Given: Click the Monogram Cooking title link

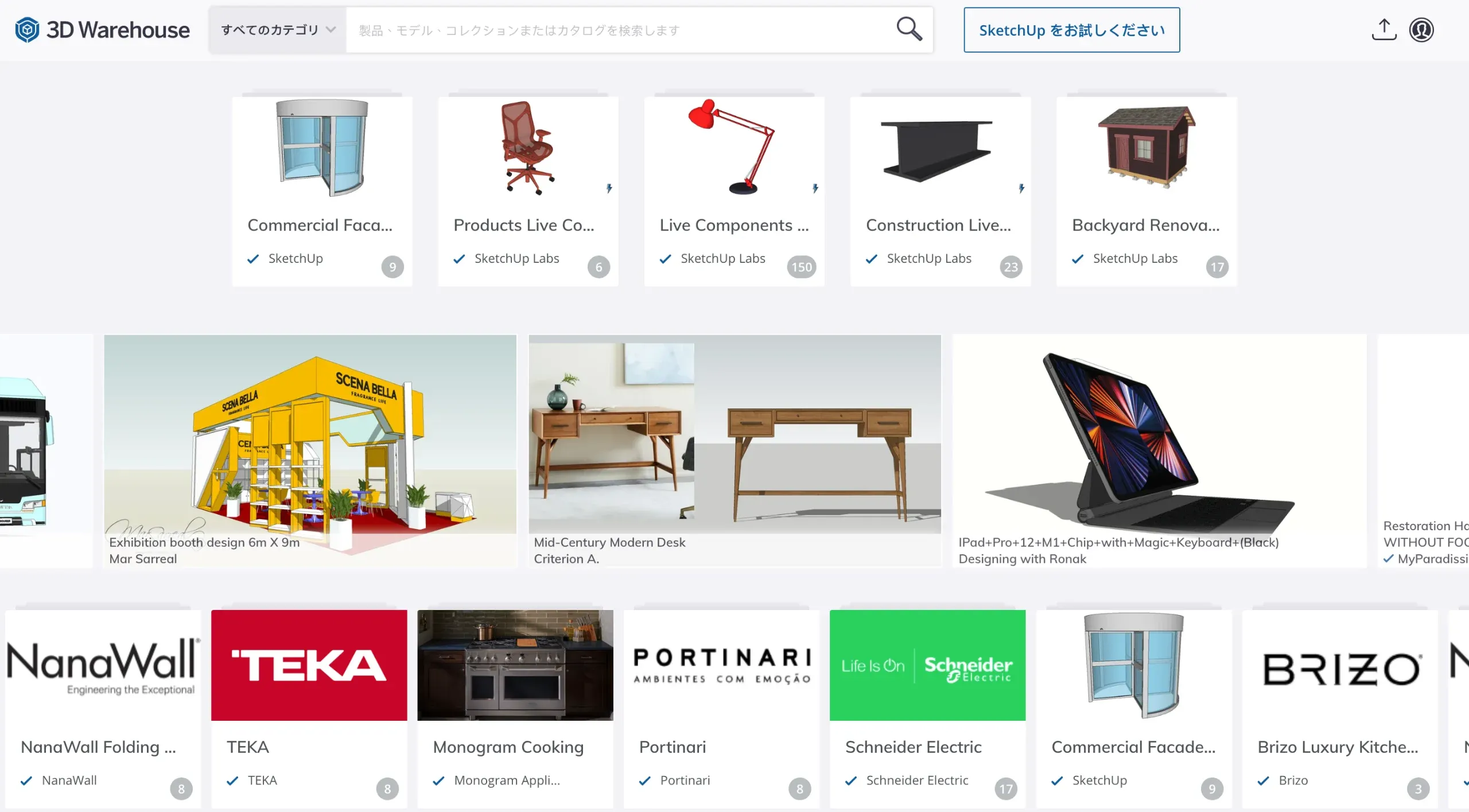Looking at the screenshot, I should pos(508,747).
